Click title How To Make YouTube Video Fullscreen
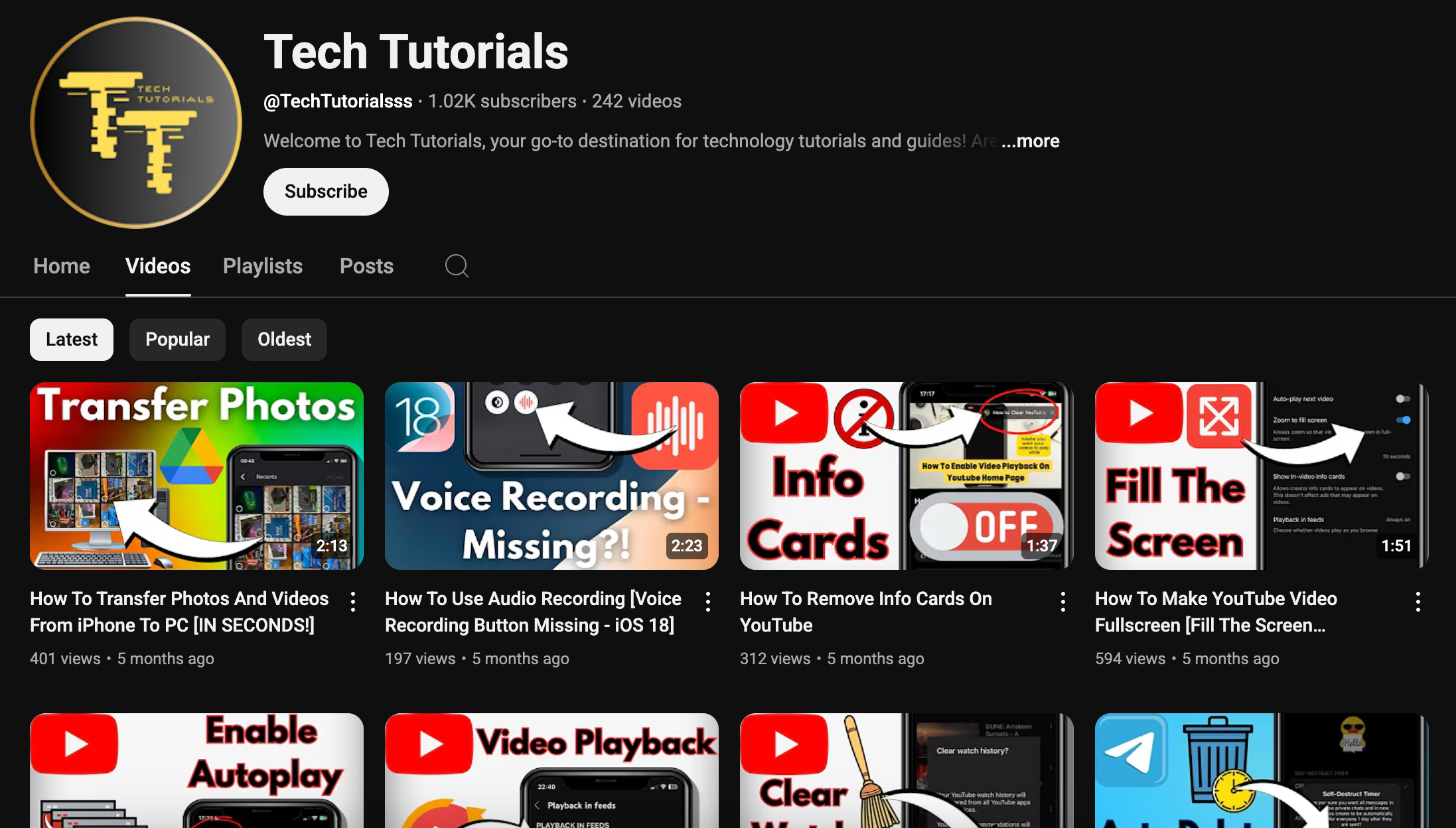The image size is (1456, 828). (1216, 612)
